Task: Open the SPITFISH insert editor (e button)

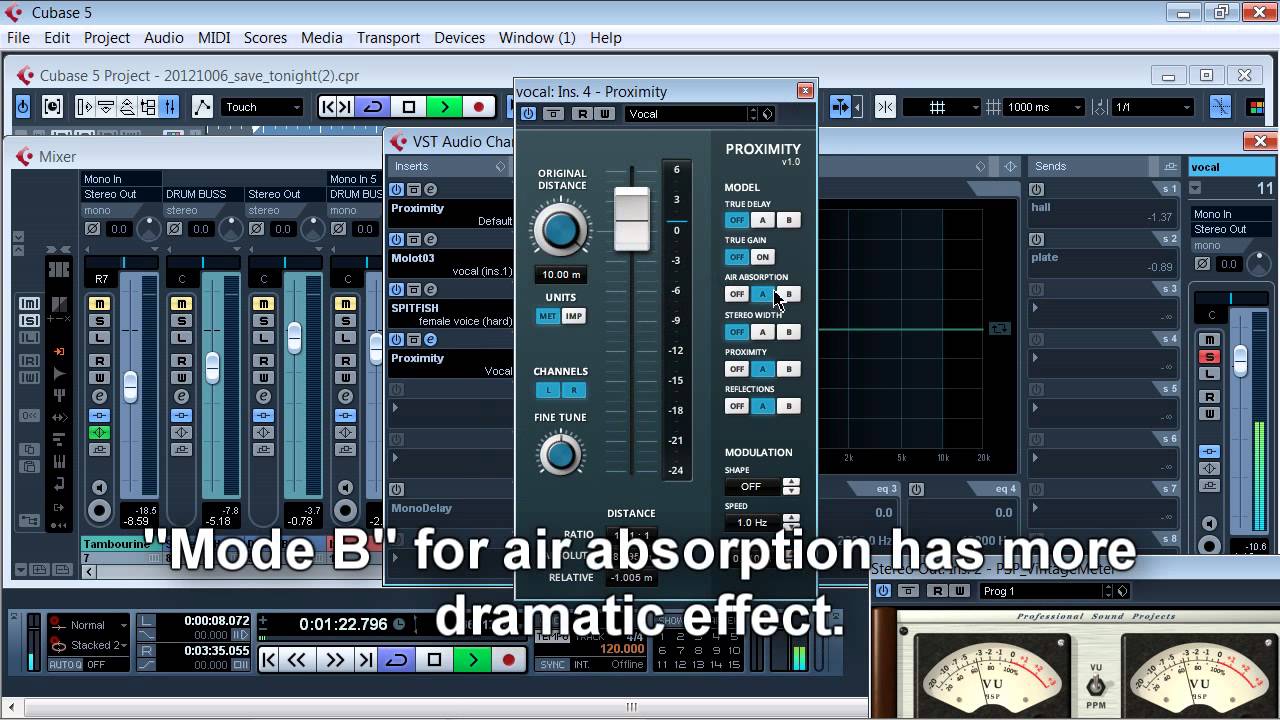Action: (x=430, y=290)
